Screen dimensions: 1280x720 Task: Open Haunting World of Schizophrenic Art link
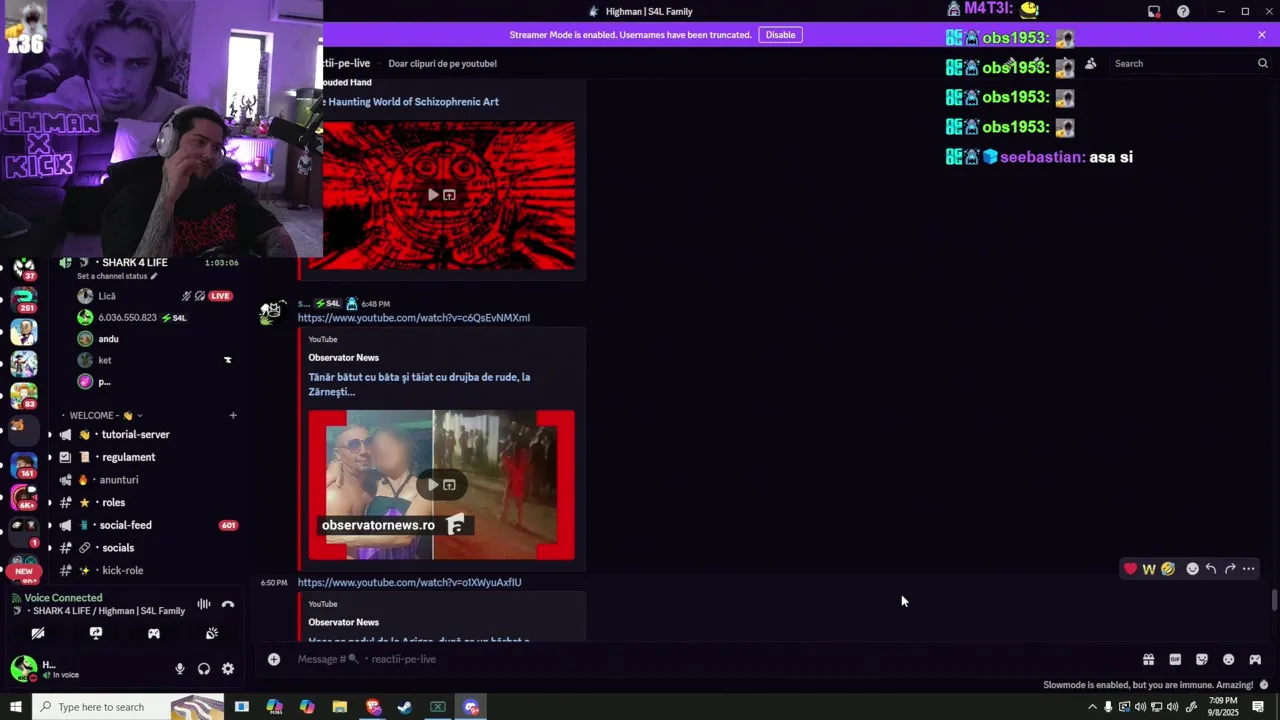click(413, 102)
